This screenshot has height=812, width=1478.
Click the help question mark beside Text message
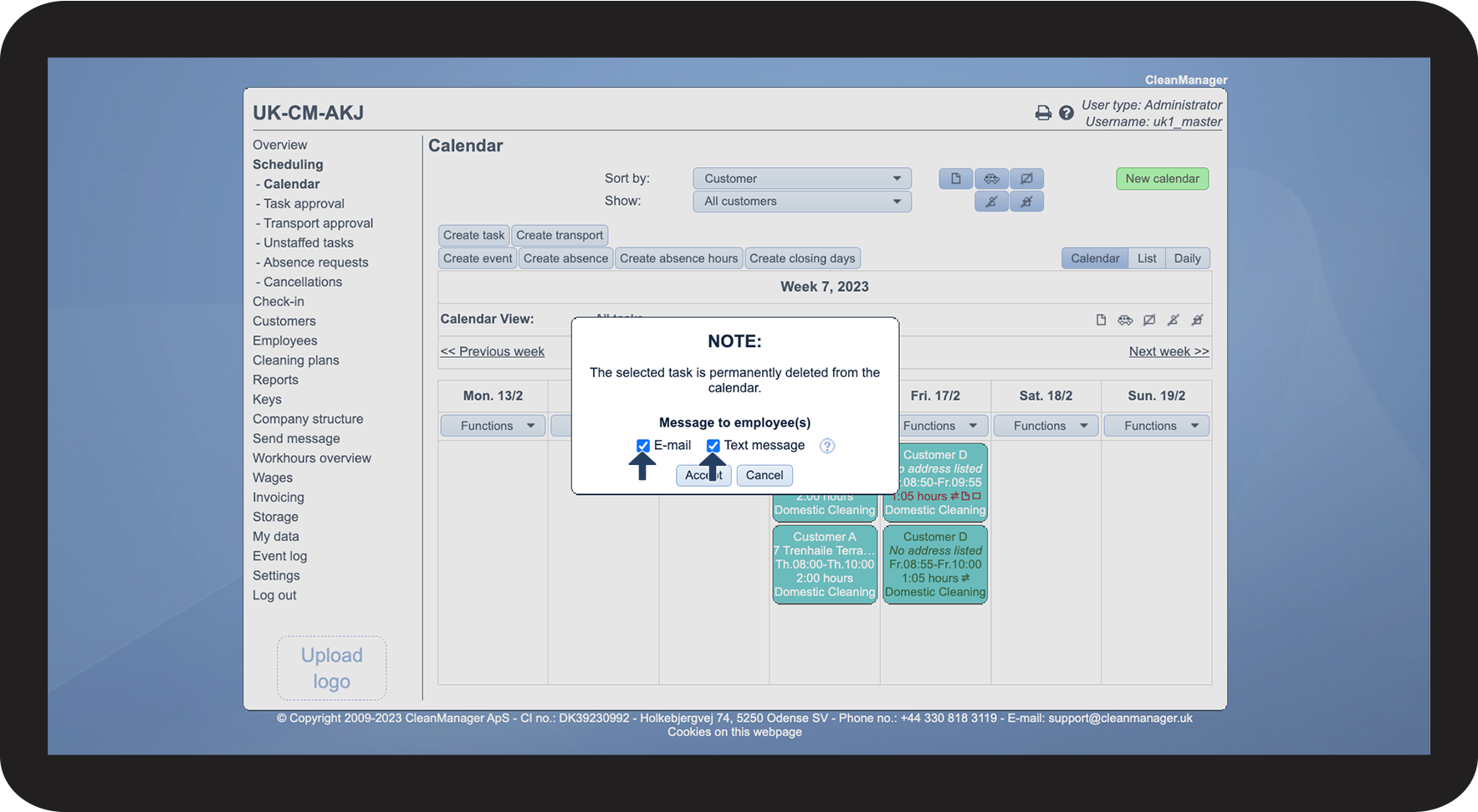coord(827,446)
